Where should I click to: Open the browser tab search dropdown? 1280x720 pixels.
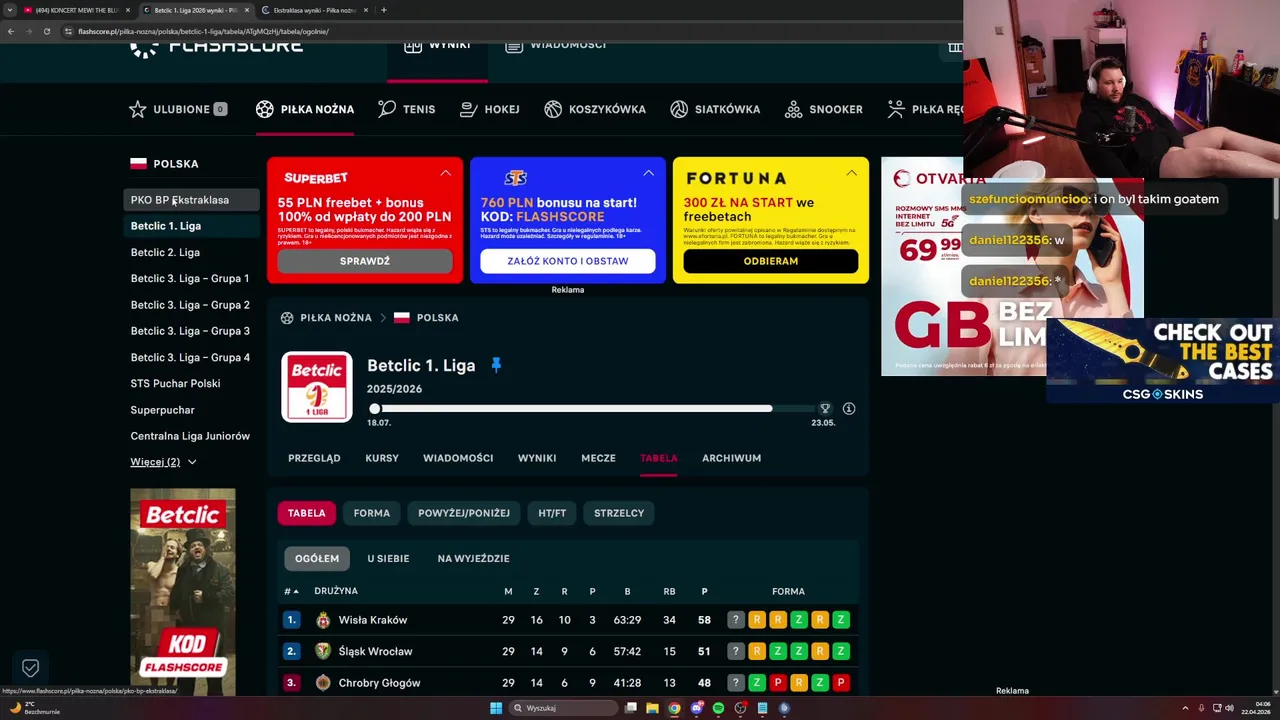pyautogui.click(x=10, y=10)
